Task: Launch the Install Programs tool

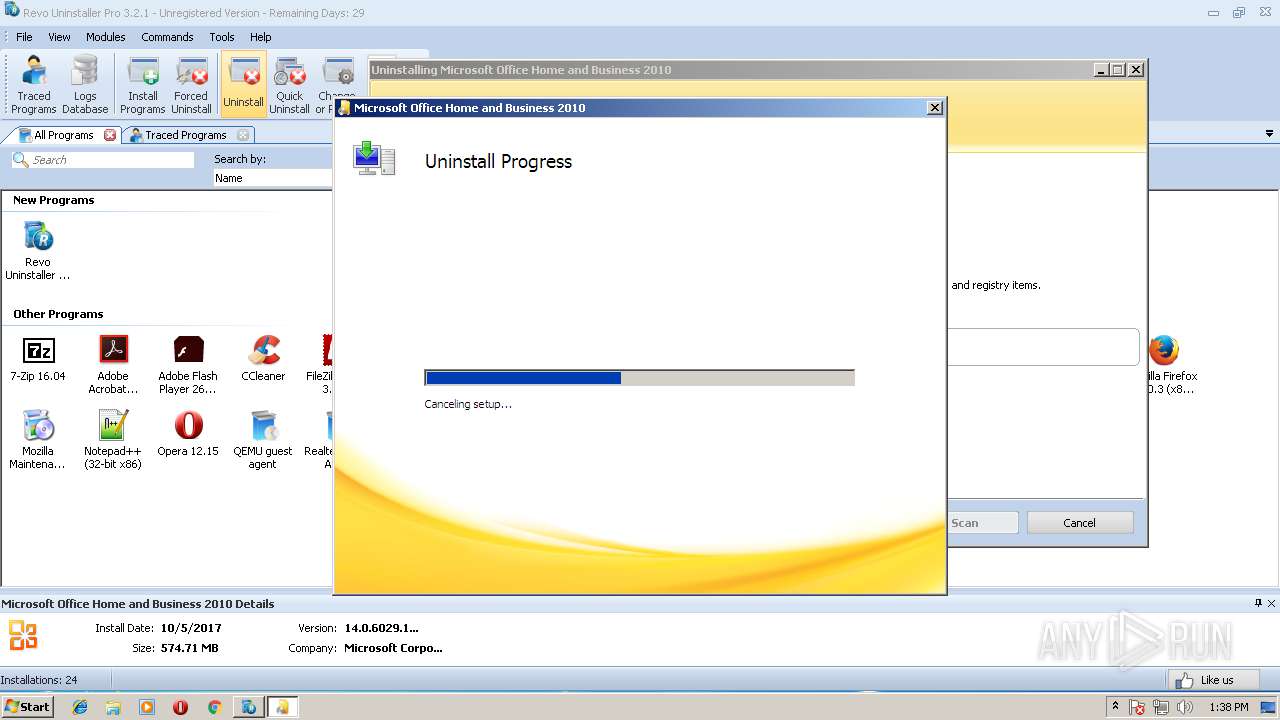Action: (x=143, y=85)
